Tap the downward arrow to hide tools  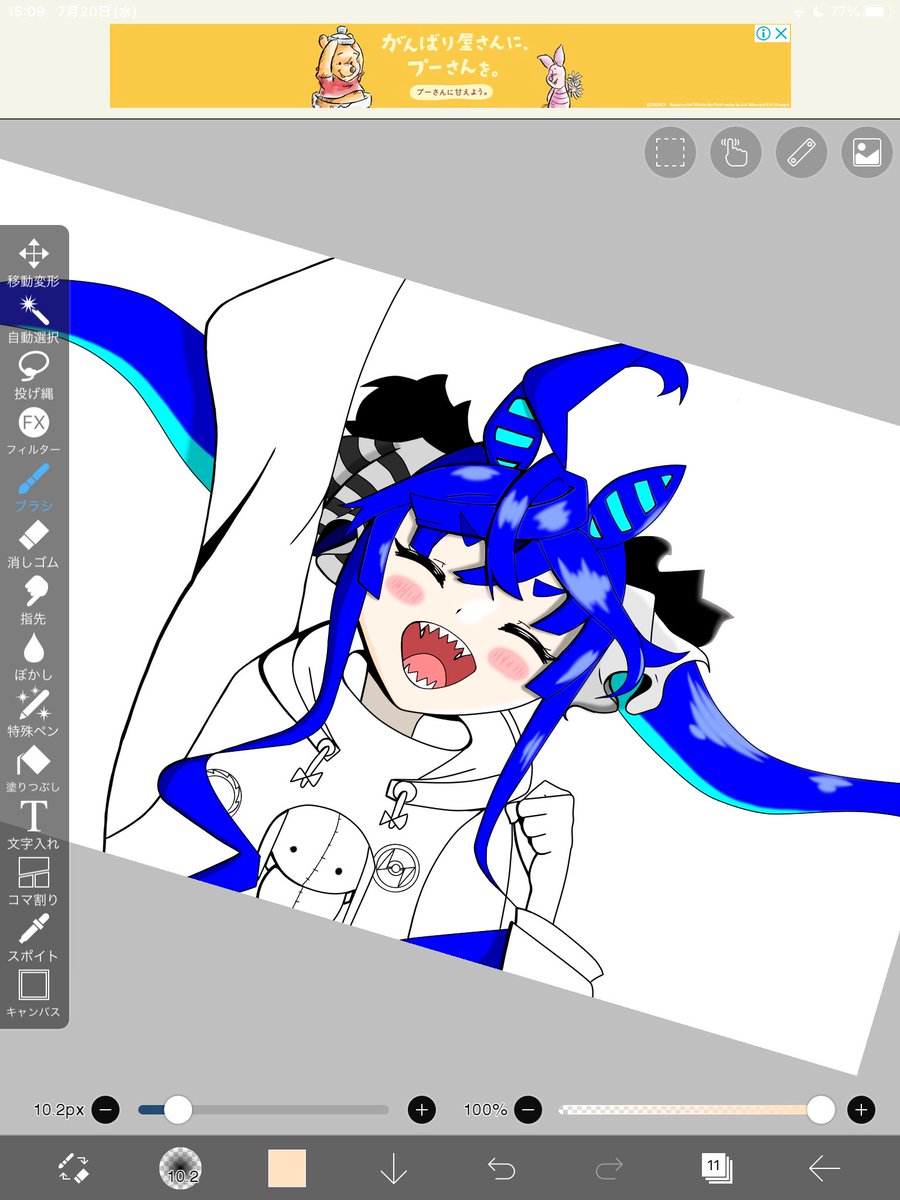394,1168
